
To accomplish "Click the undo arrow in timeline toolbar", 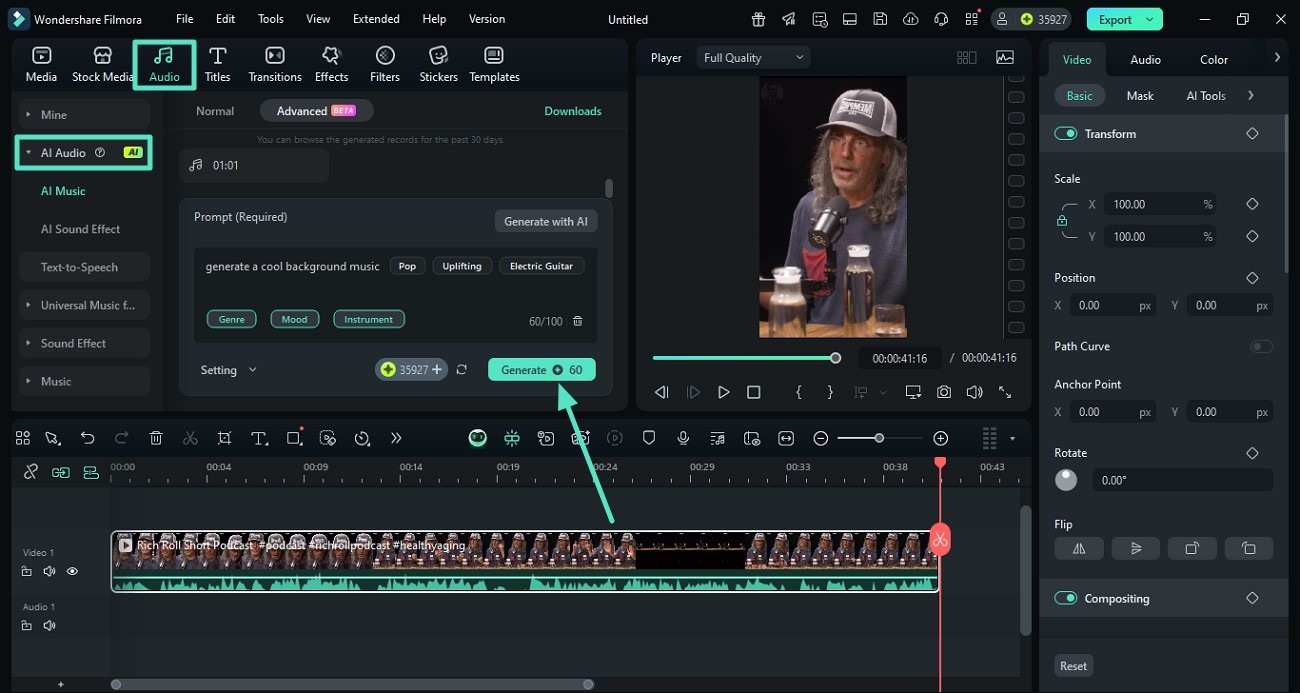I will click(88, 438).
